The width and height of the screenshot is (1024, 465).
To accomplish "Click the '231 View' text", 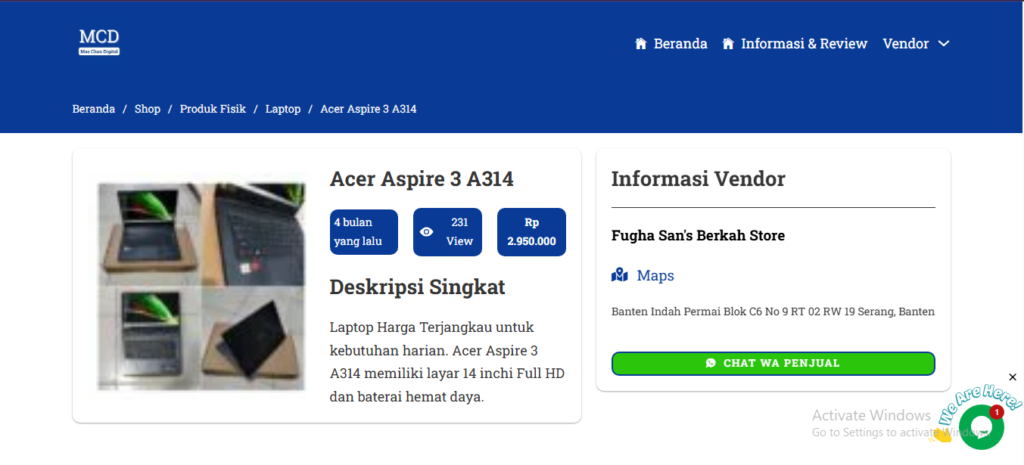I will coord(459,232).
